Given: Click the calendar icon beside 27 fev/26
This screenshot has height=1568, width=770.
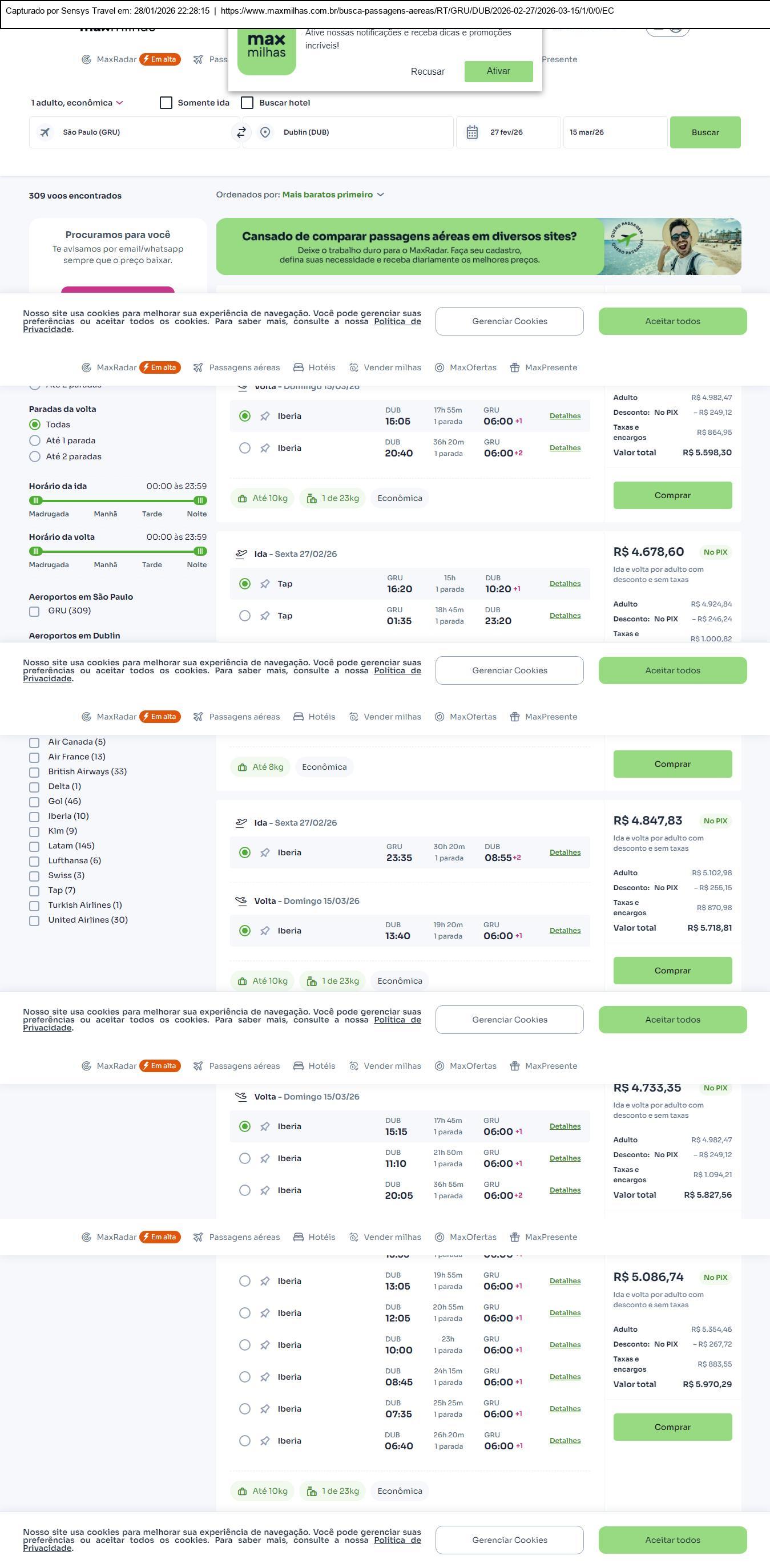Looking at the screenshot, I should point(471,132).
